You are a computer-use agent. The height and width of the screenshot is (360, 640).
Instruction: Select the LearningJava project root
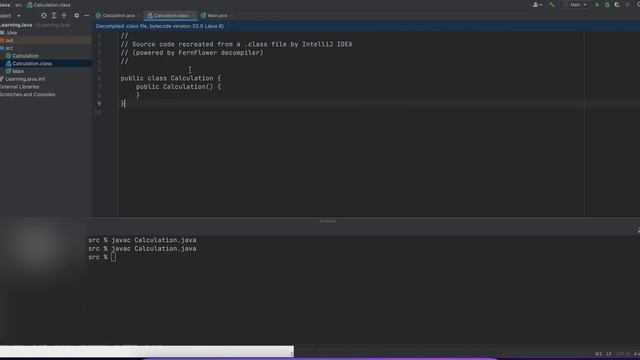coord(16,25)
